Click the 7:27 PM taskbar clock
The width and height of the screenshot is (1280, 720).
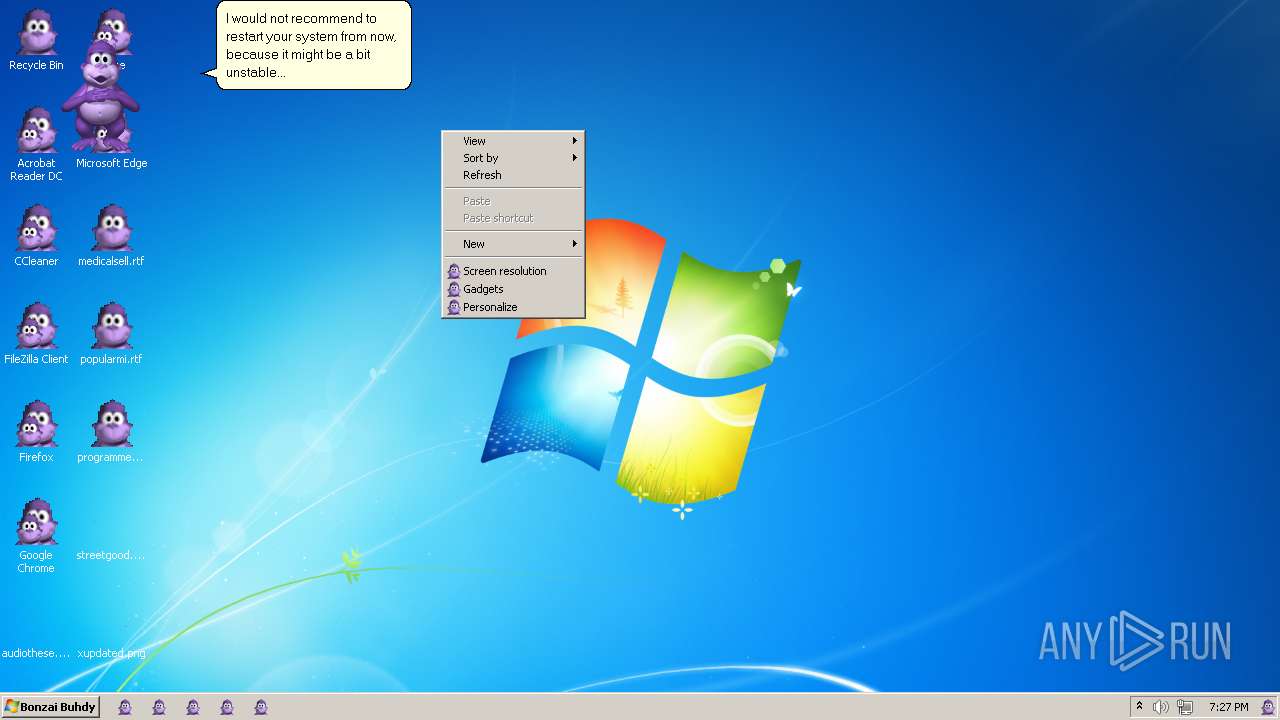click(1228, 707)
